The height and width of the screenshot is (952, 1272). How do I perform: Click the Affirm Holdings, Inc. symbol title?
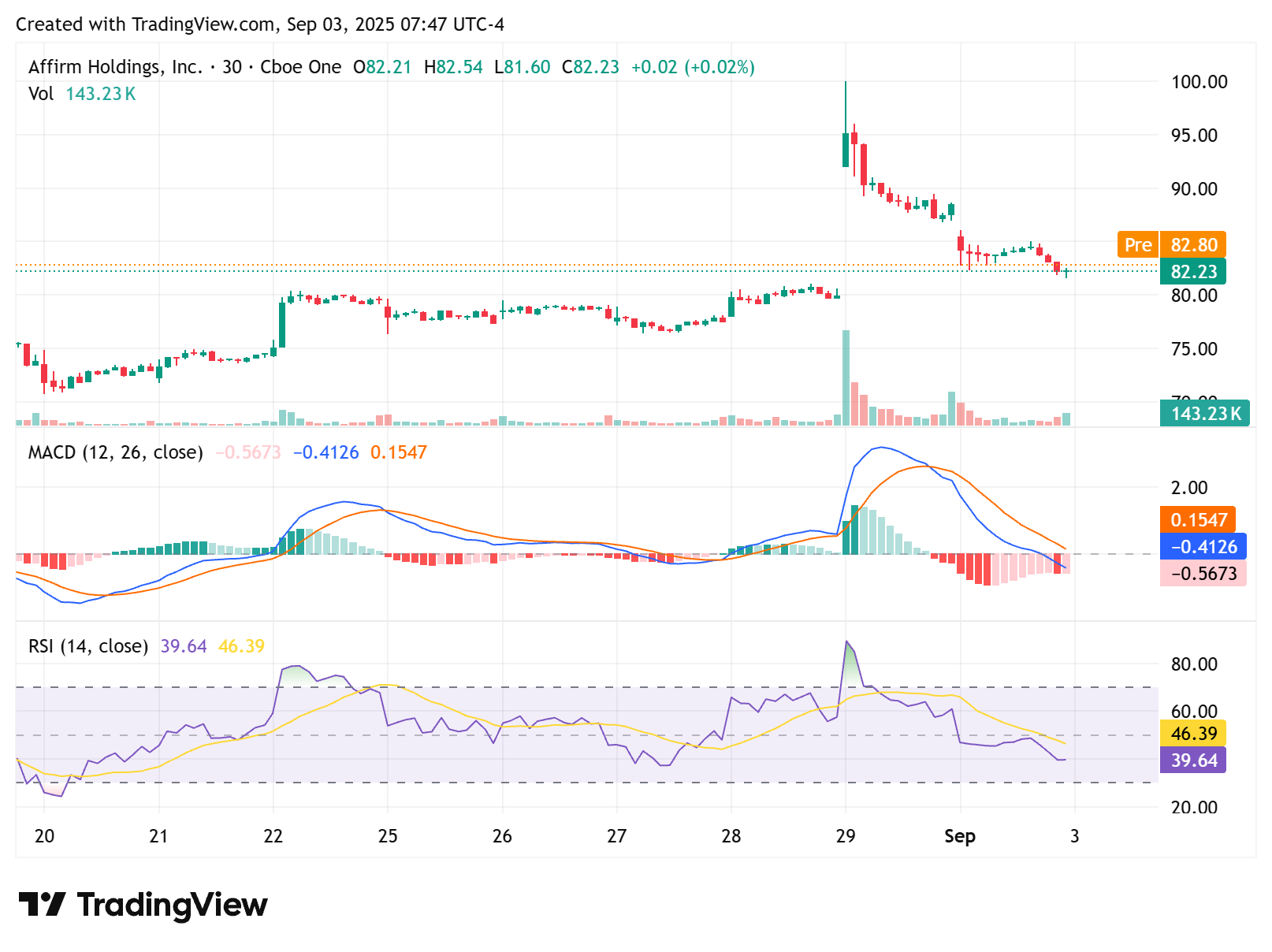(x=115, y=67)
